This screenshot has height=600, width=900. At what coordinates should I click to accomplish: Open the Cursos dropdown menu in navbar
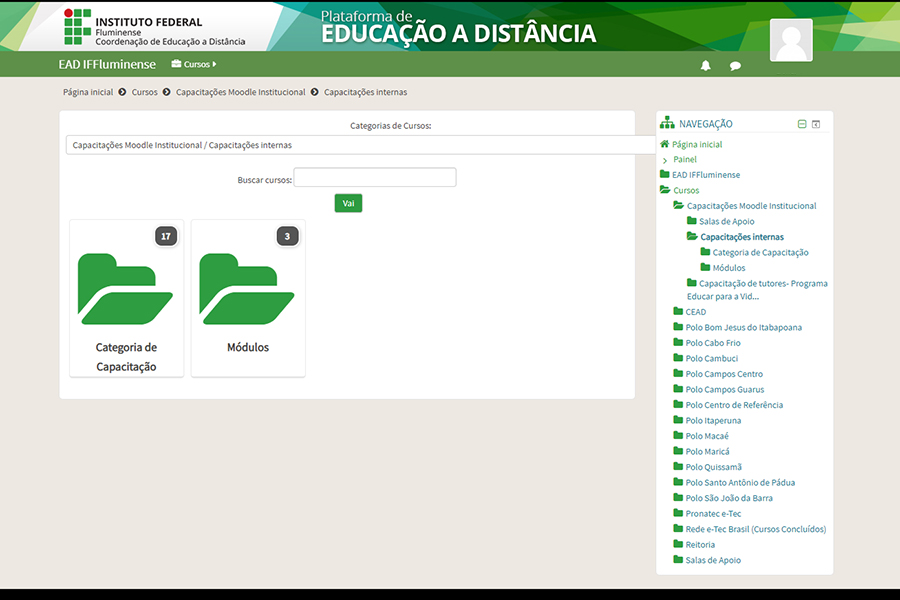[194, 64]
